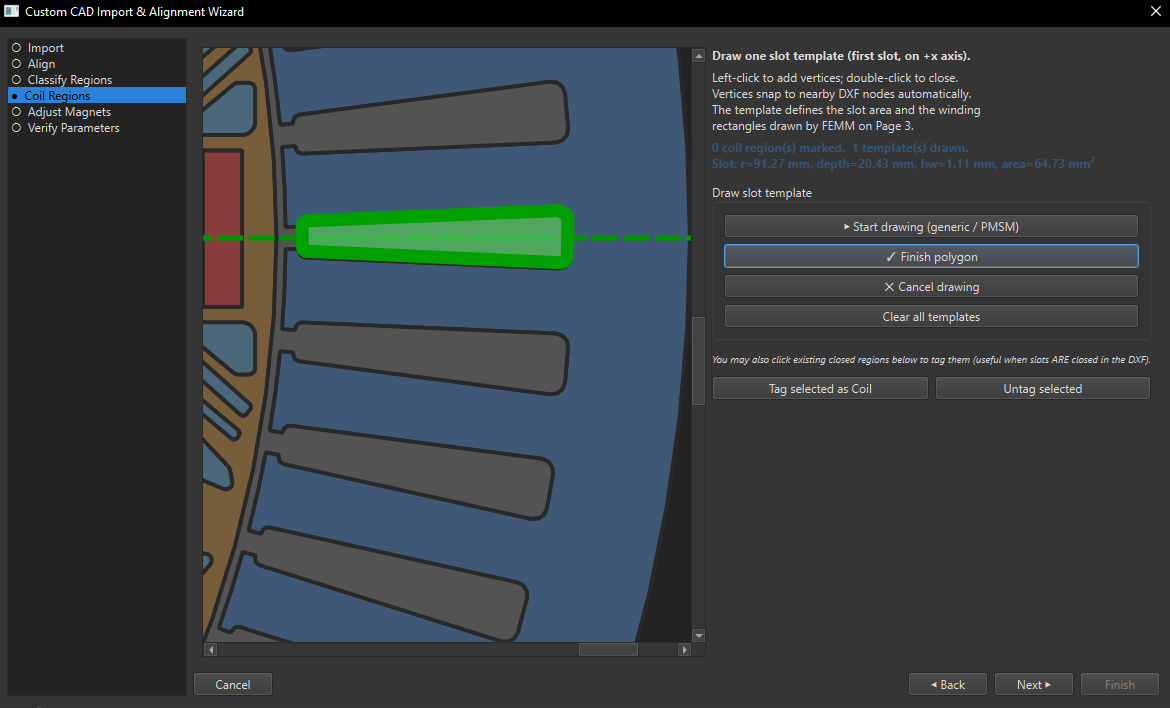
Task: Click the Finish polygon button
Action: 931,256
